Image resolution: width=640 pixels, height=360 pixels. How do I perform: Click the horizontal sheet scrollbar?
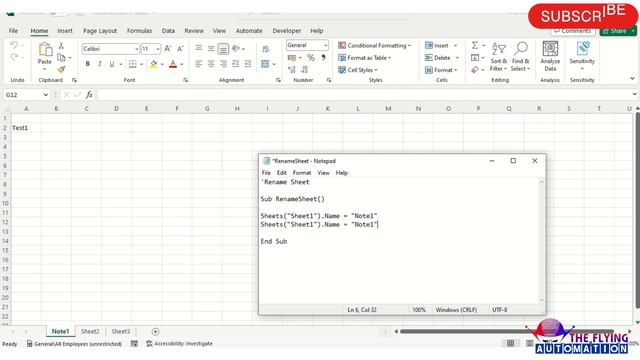click(507, 331)
